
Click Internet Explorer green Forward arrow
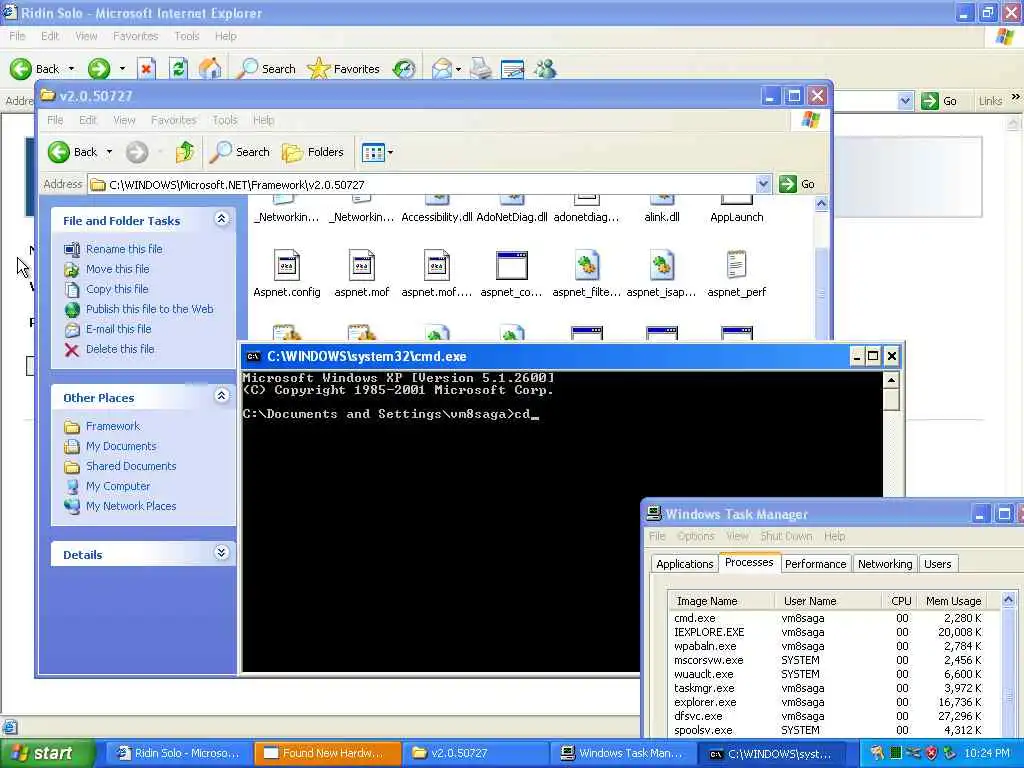(99, 69)
